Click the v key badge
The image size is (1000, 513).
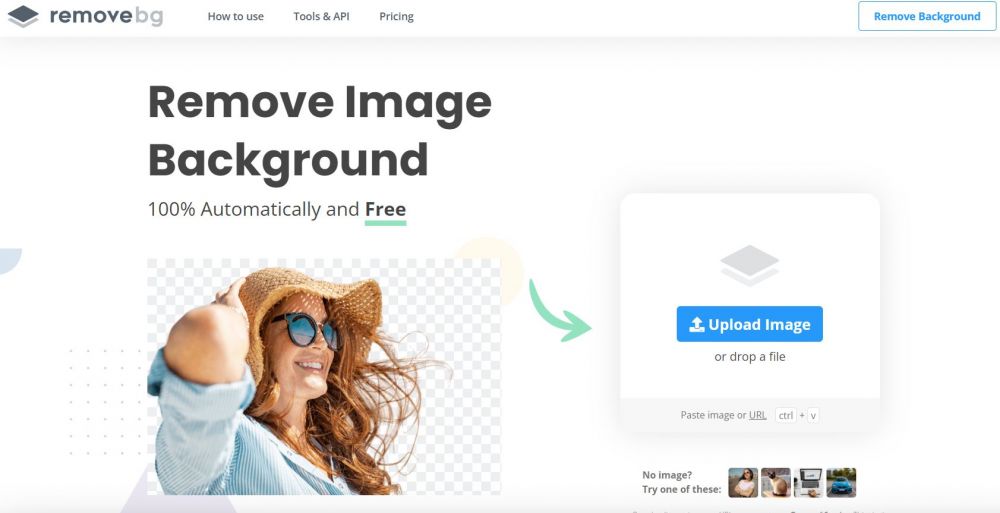pyautogui.click(x=813, y=415)
